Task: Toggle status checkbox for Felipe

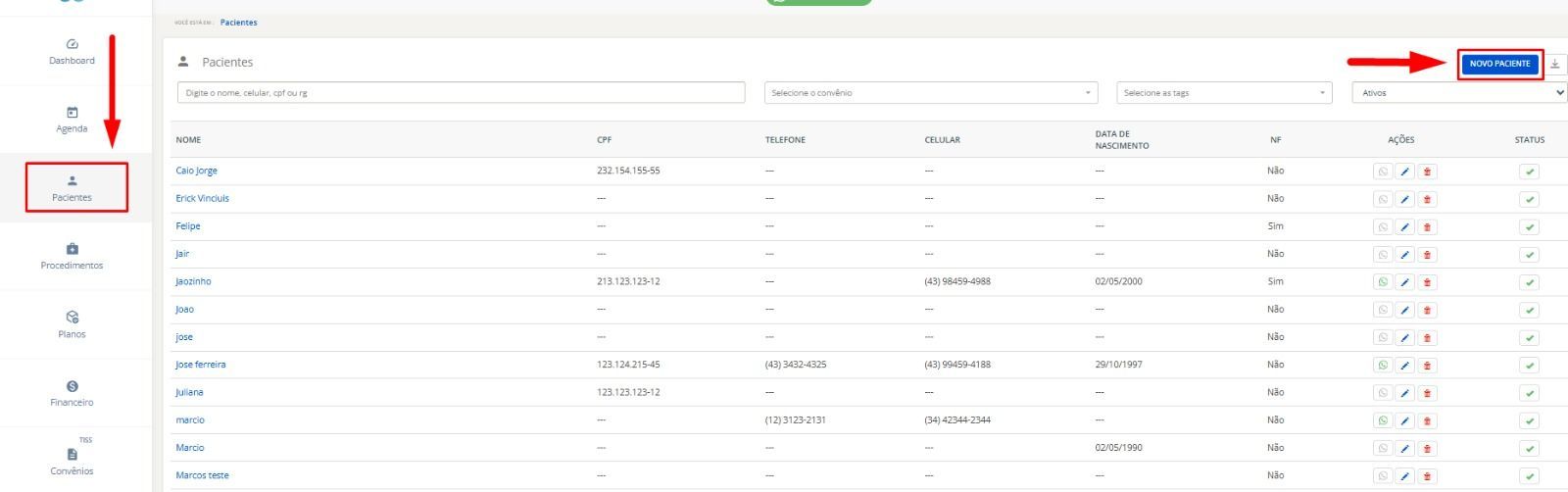Action: coord(1530,226)
